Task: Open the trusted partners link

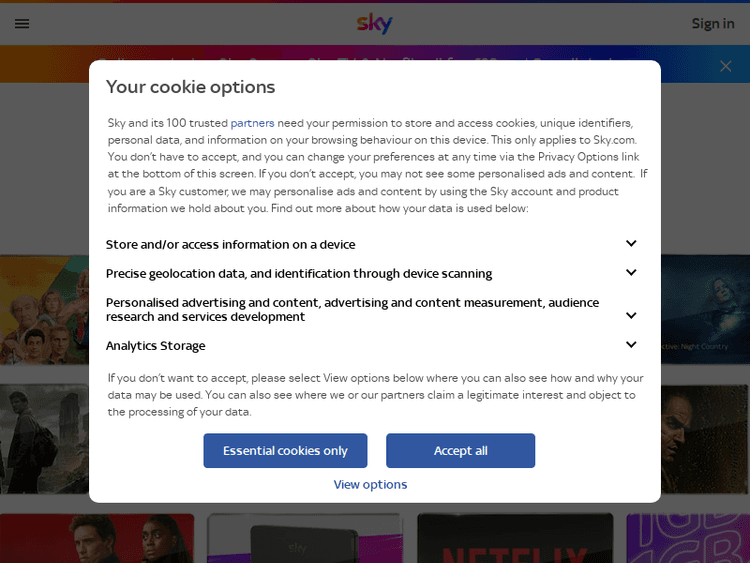Action: pyautogui.click(x=252, y=123)
